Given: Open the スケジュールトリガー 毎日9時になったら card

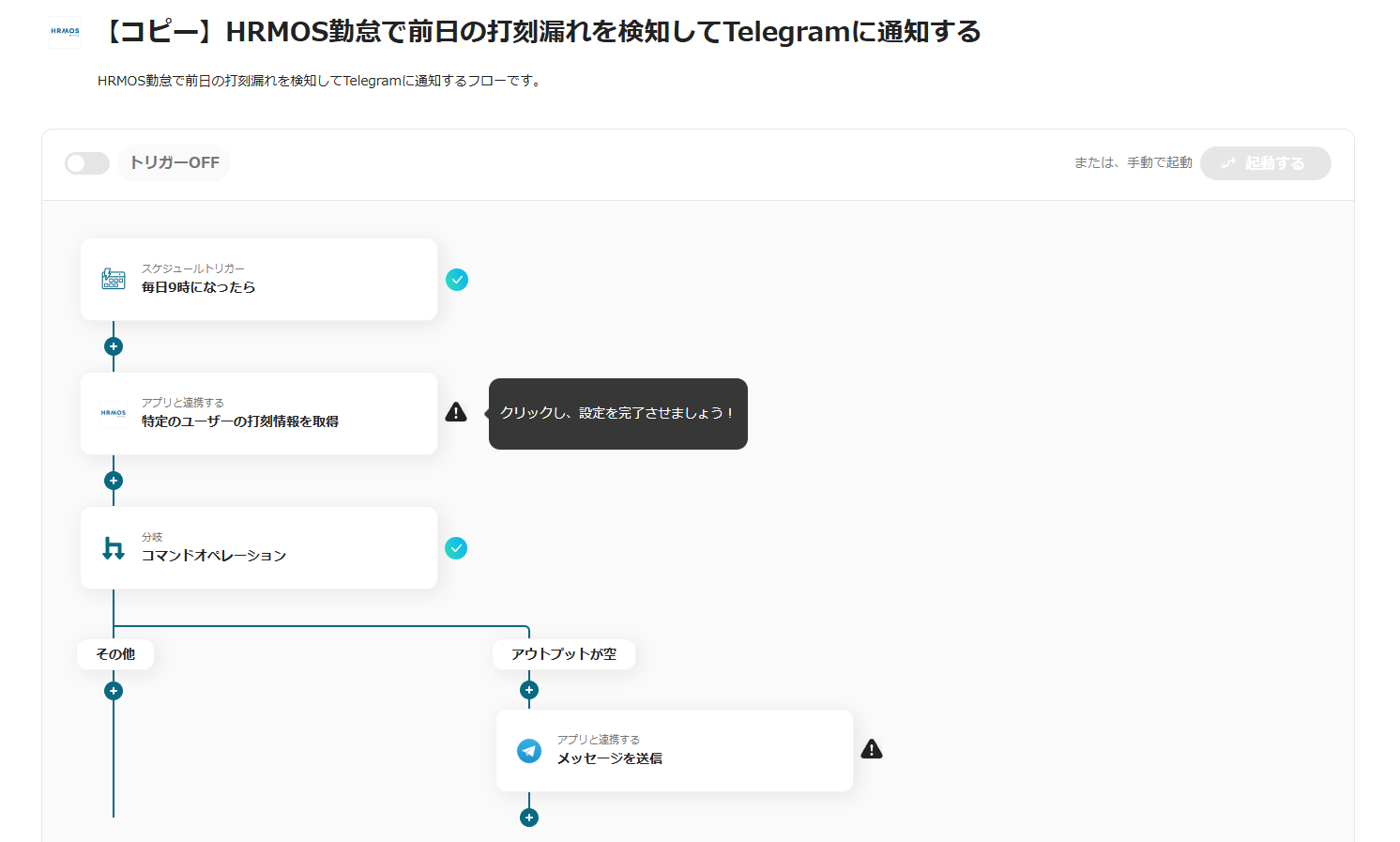Looking at the screenshot, I should point(259,279).
